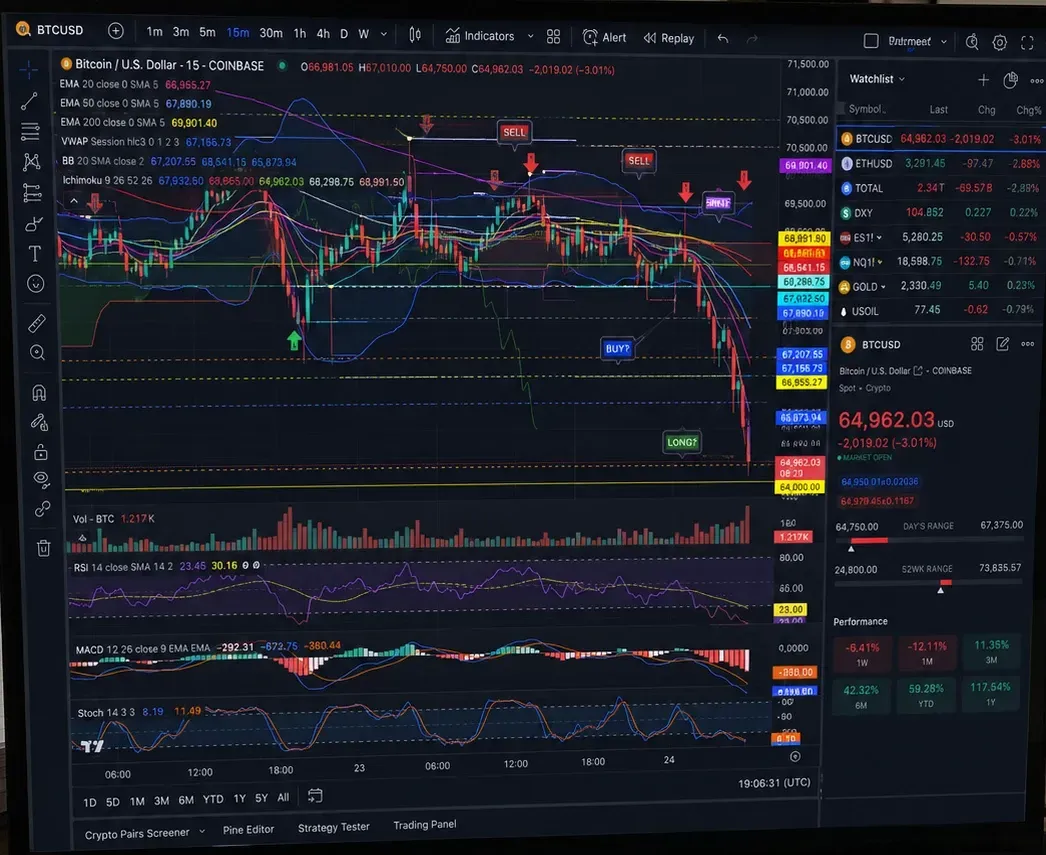
Task: Open the Trading Panel tab
Action: tap(425, 825)
